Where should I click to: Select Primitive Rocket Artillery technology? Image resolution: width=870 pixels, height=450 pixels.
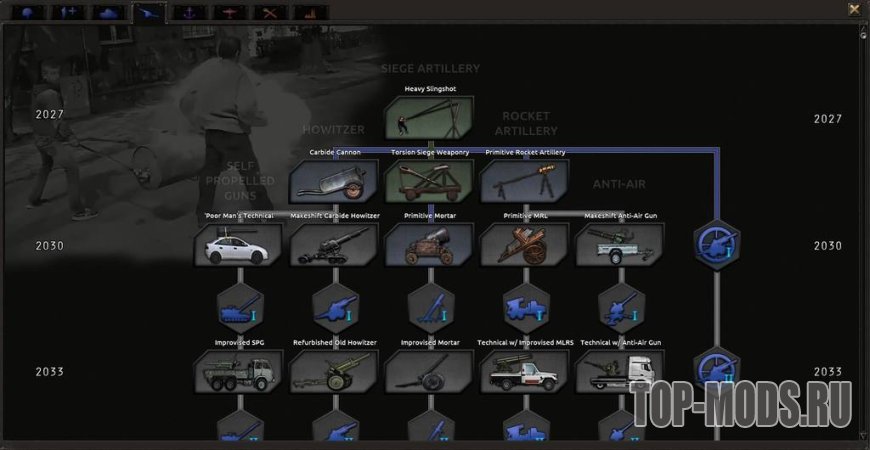point(525,181)
